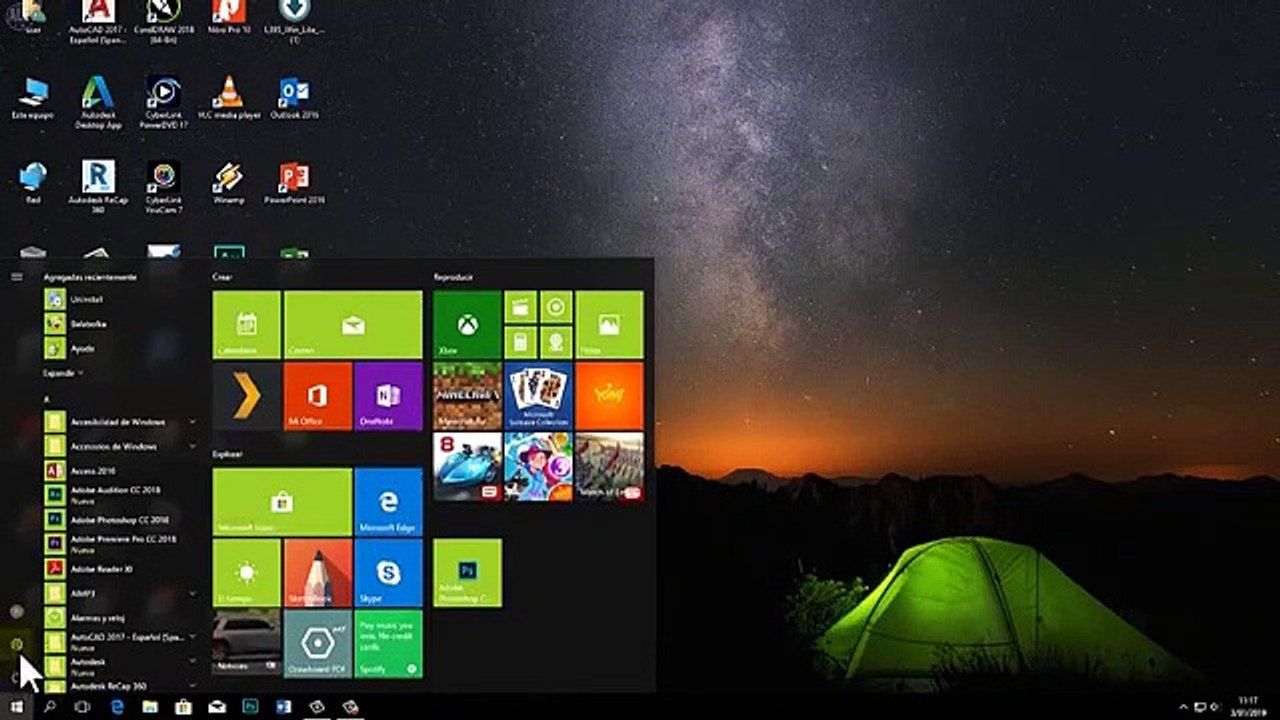The width and height of the screenshot is (1280, 720).
Task: Launch the Plex tile
Action: pyautogui.click(x=247, y=396)
